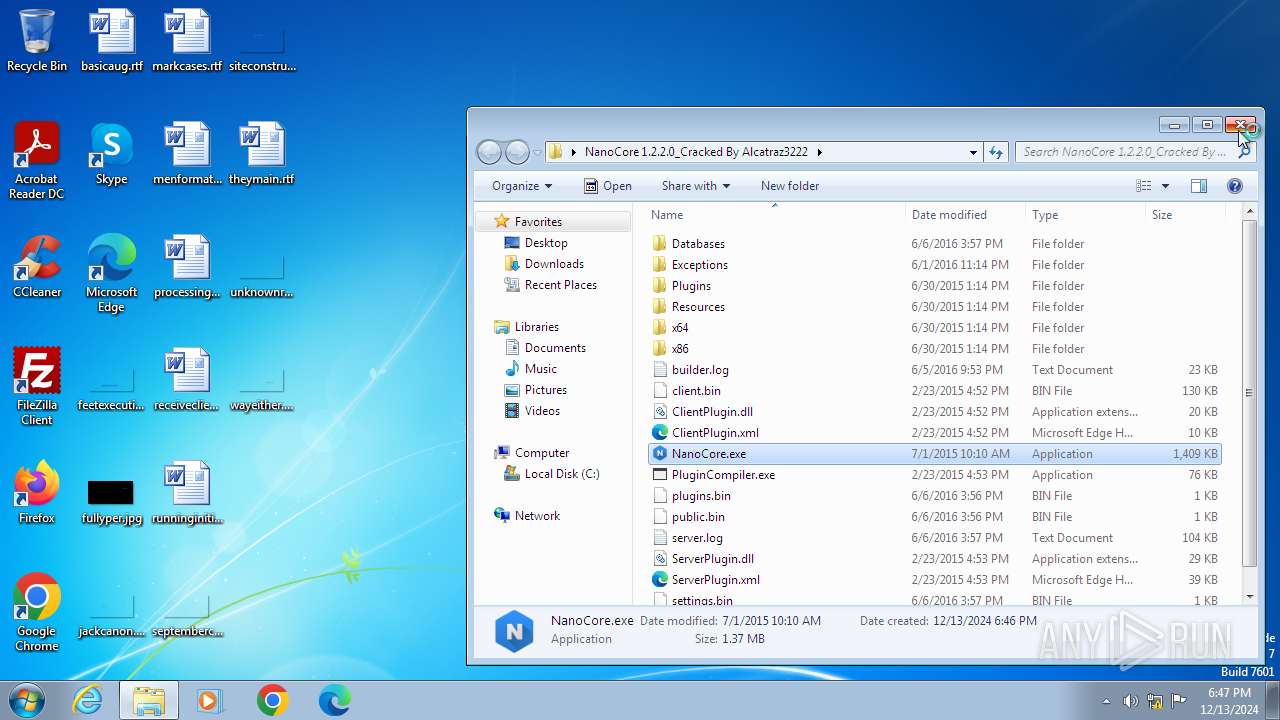This screenshot has width=1280, height=720.
Task: Open Internet Explorer from the taskbar
Action: tap(88, 701)
